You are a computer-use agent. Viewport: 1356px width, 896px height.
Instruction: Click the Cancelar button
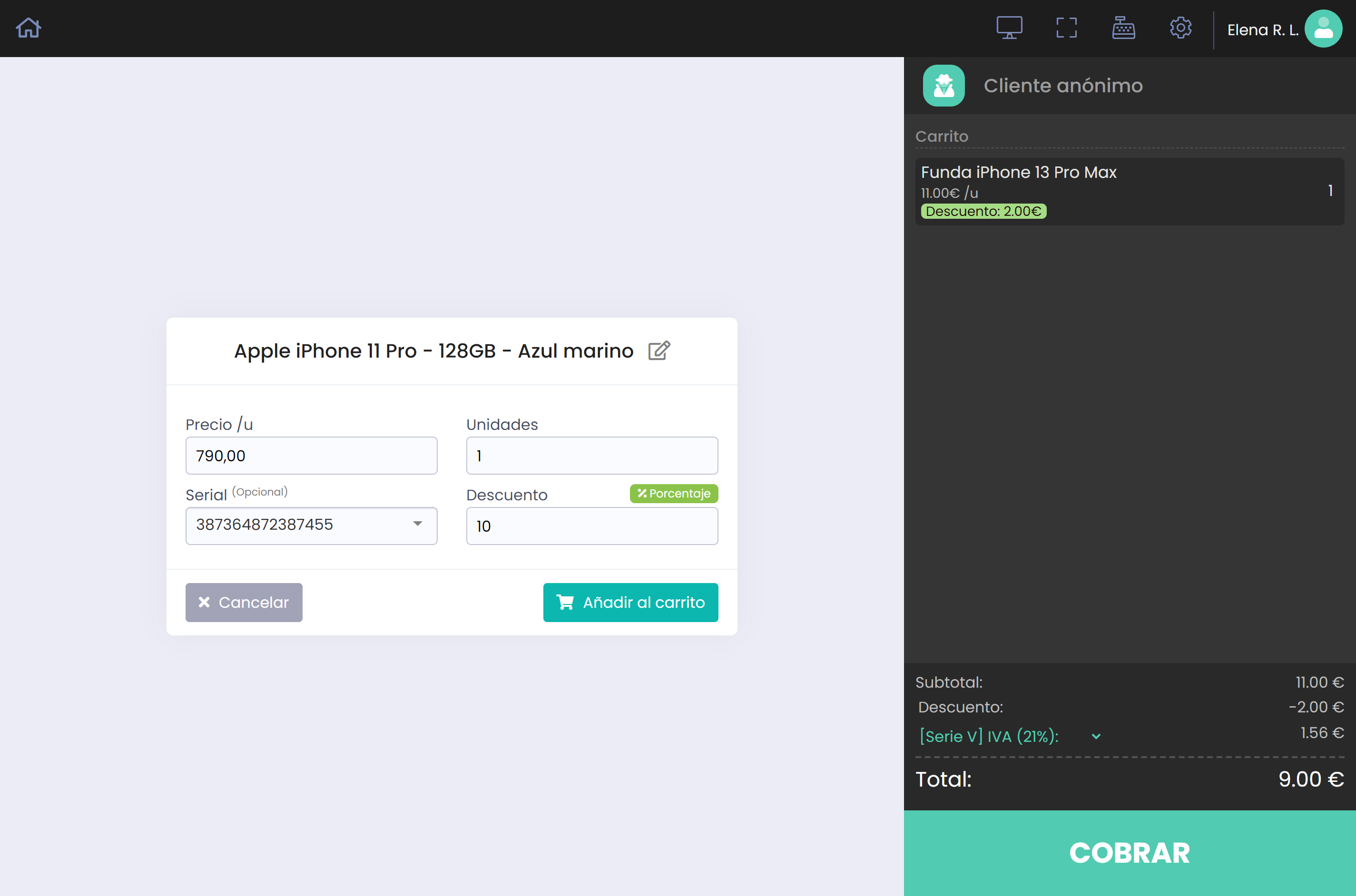pyautogui.click(x=244, y=602)
